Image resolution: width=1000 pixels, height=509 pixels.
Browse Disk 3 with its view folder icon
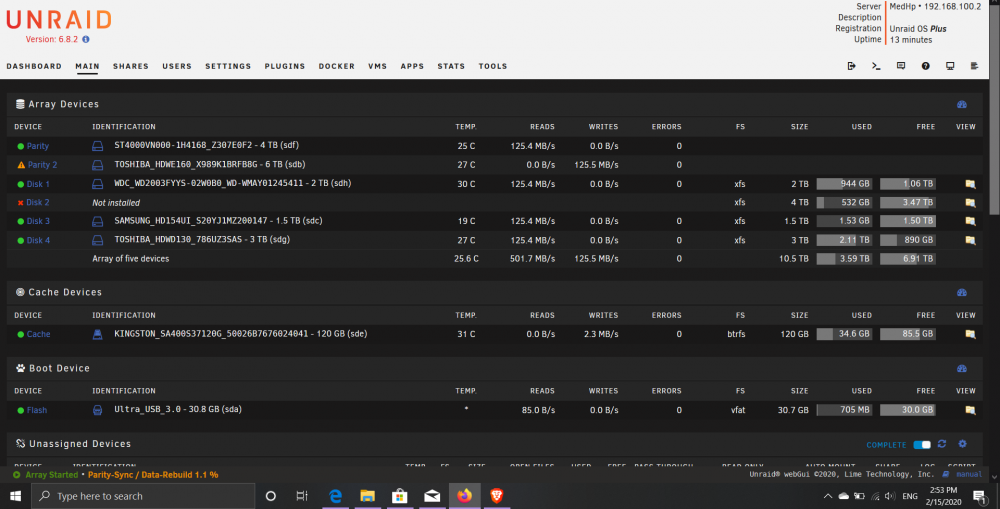tap(970, 221)
